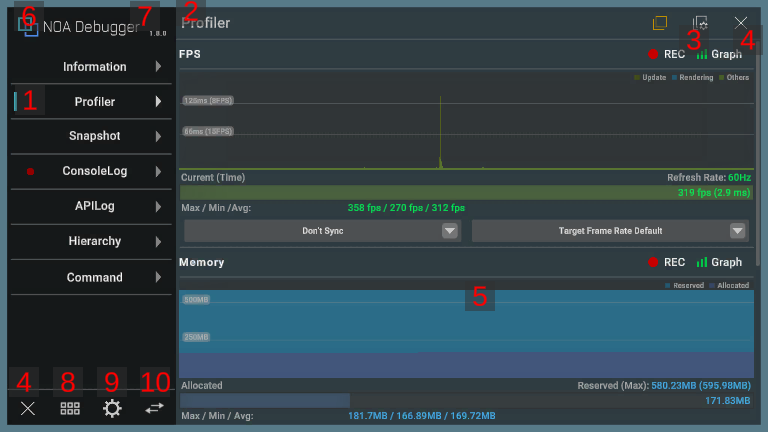This screenshot has width=768, height=432.
Task: Click the Allocated legend color swatch
Action: [712, 286]
